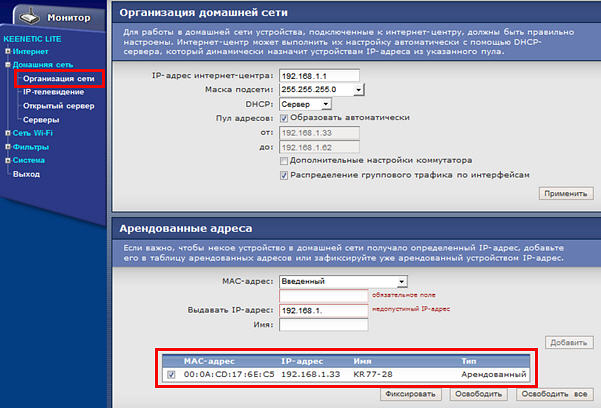Expand the Система section icon

(7, 160)
